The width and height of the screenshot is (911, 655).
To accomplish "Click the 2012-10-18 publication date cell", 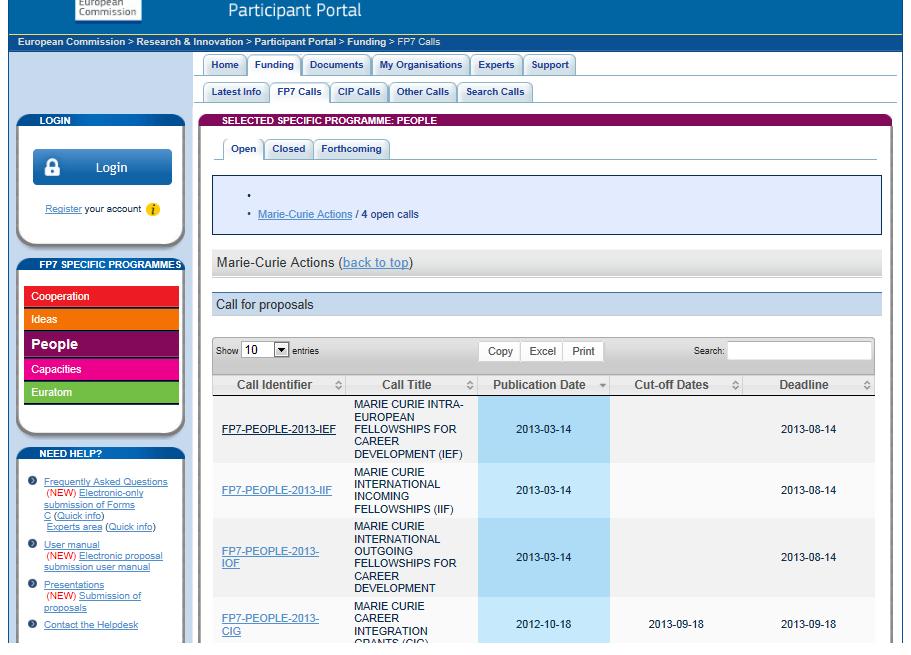I will pyautogui.click(x=543, y=624).
